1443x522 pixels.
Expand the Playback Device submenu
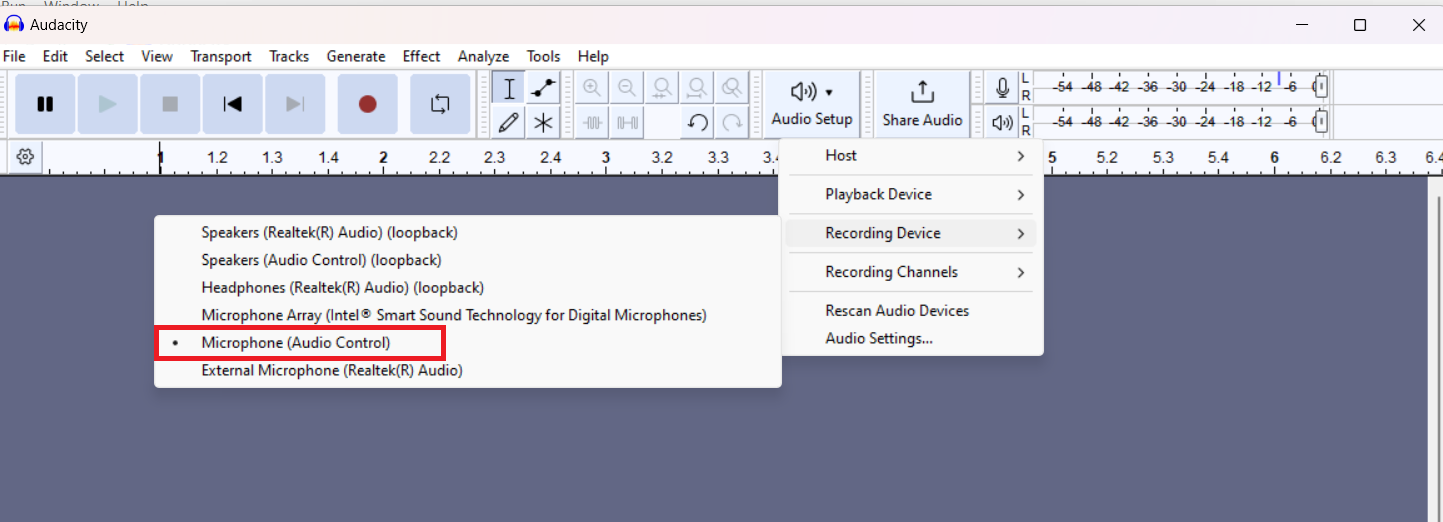(910, 194)
